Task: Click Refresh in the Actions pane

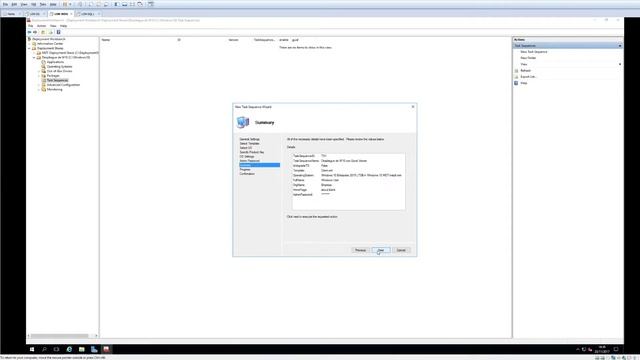Action: click(525, 71)
